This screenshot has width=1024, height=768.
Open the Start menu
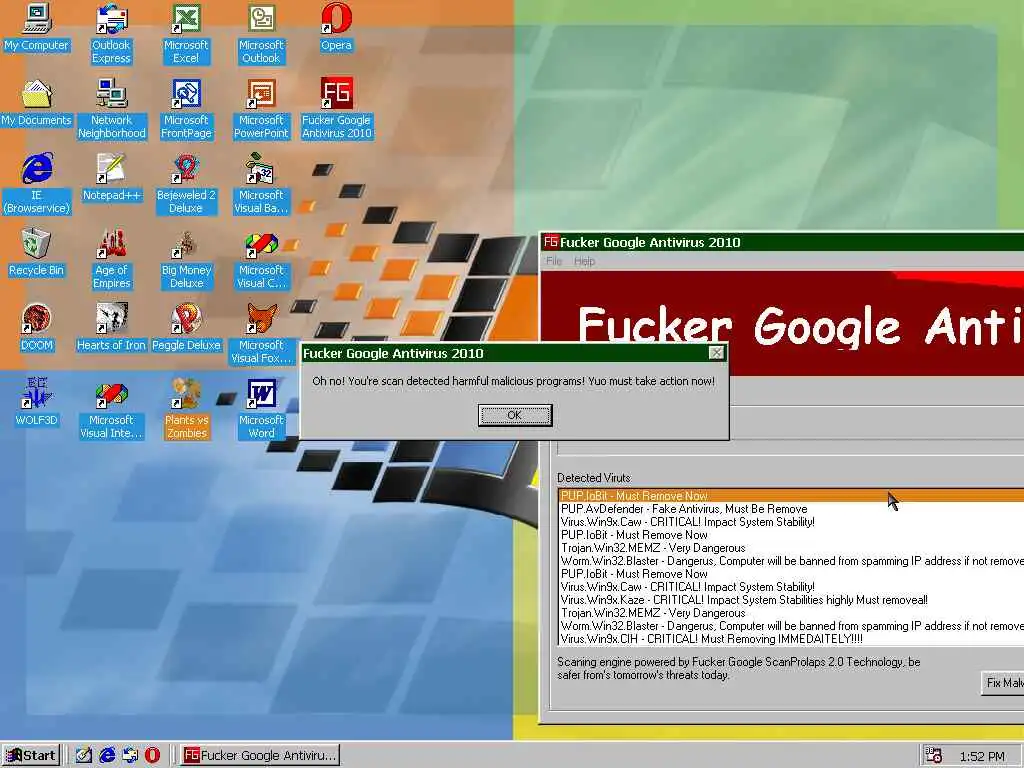(x=31, y=756)
